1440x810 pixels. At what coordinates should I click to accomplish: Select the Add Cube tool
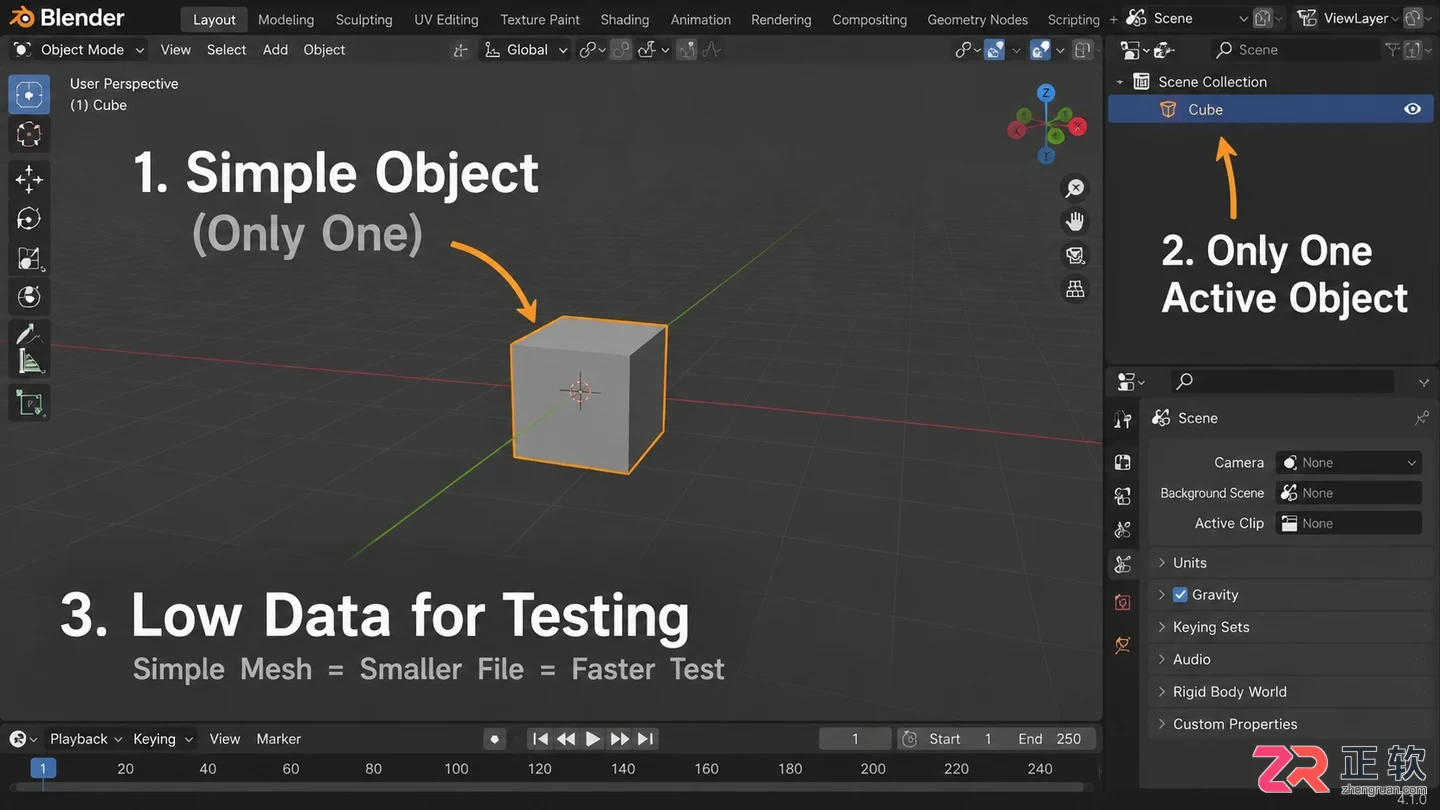(29, 403)
